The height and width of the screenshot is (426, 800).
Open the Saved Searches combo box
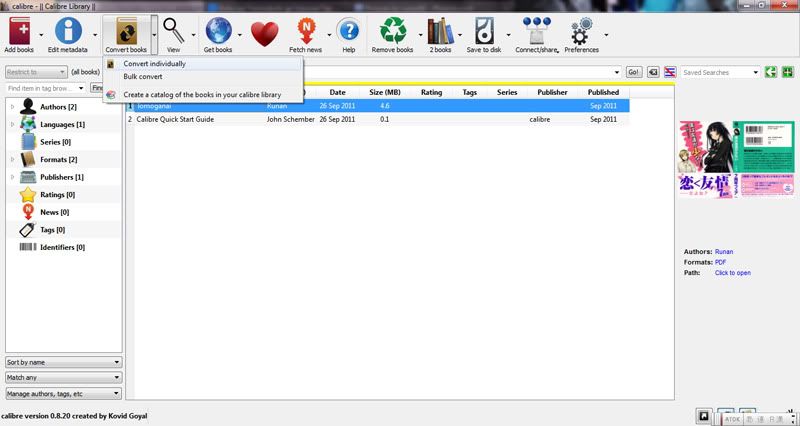(x=720, y=72)
